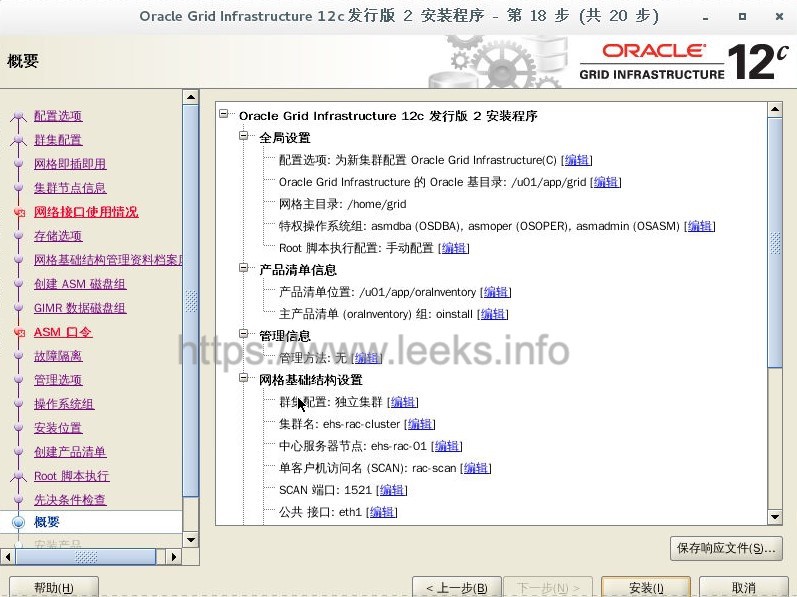Viewport: 797px width, 597px height.
Task: Go to 群集配置 step in sidebar
Action: (58, 140)
